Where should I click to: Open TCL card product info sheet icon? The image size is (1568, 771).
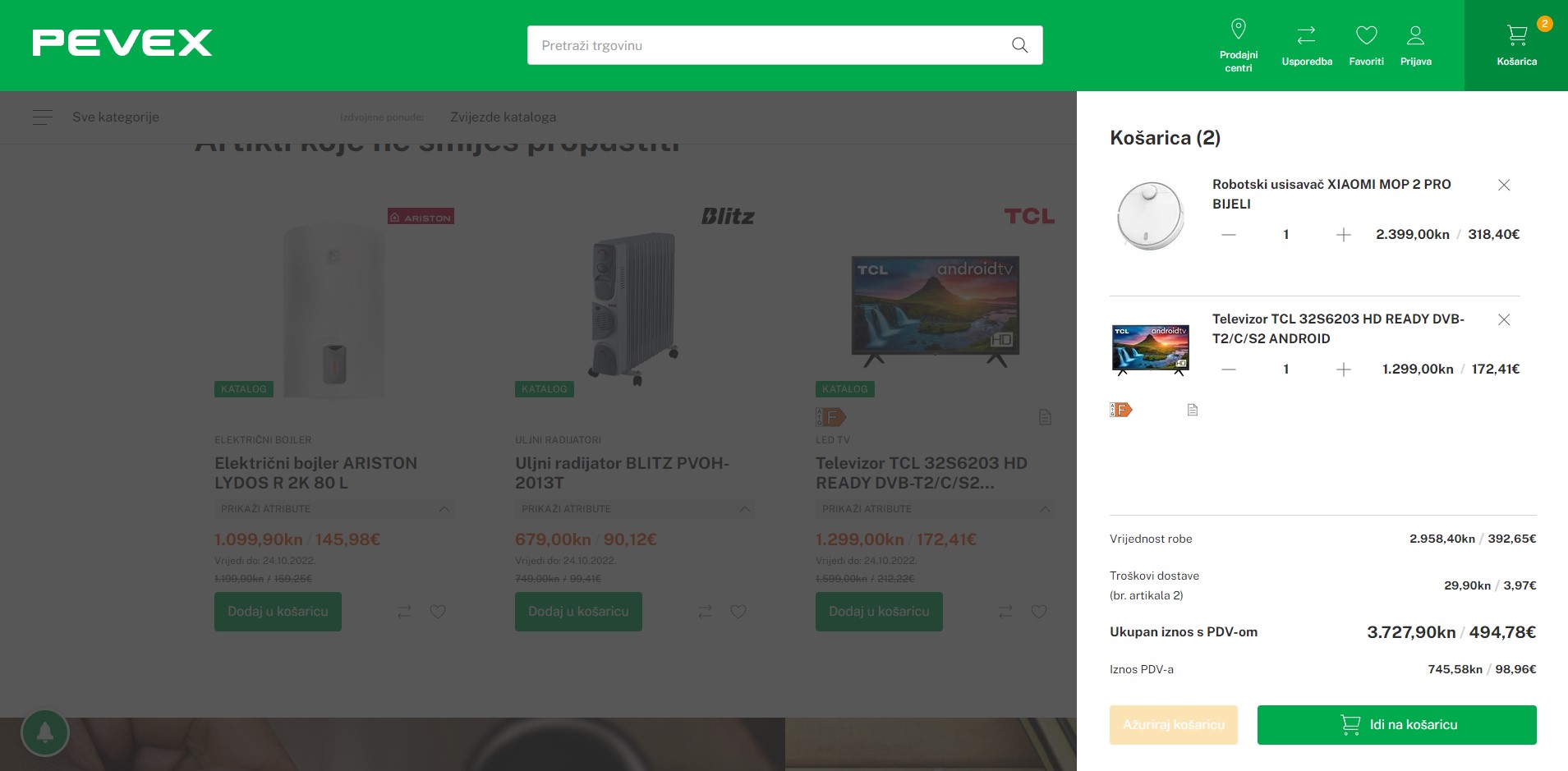tap(1045, 417)
